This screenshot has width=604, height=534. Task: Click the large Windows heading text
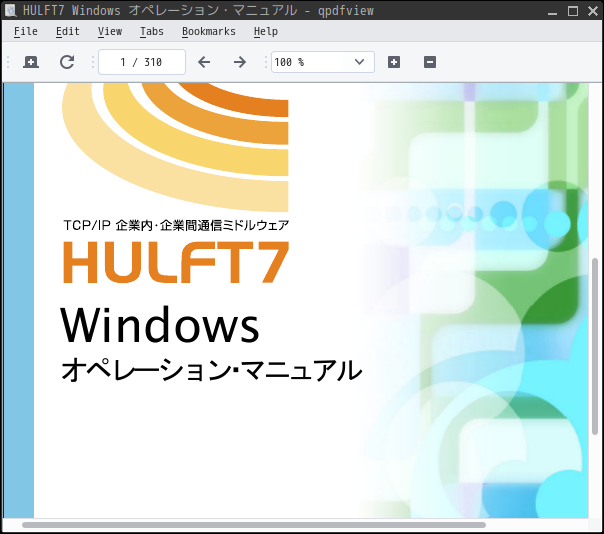click(x=160, y=324)
